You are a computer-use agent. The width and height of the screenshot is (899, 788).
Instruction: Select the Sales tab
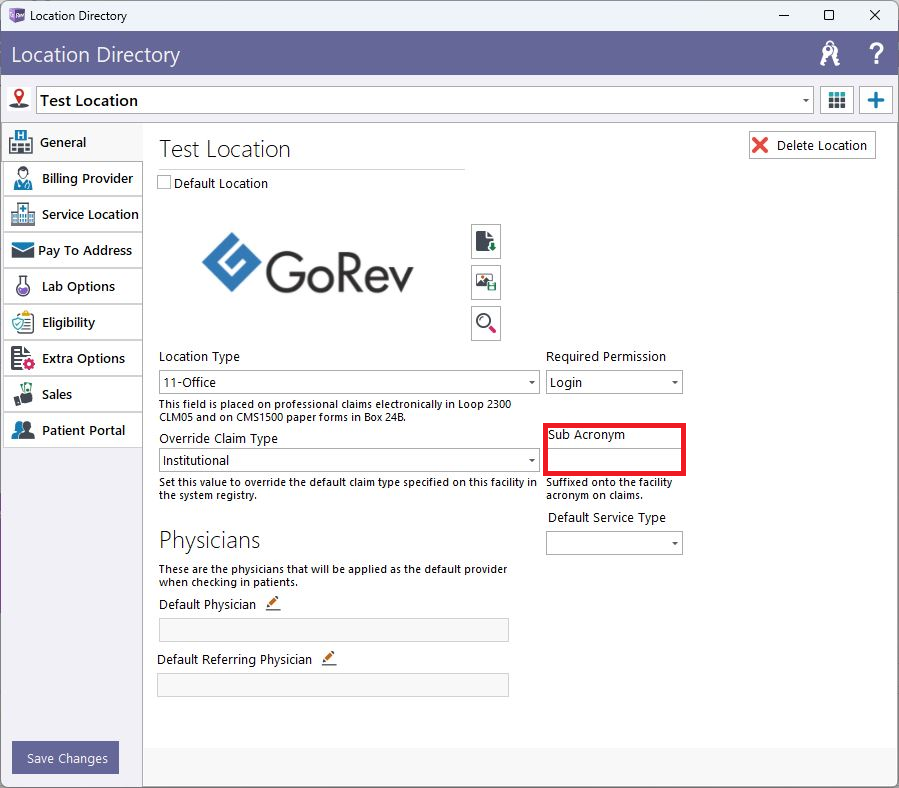(x=73, y=395)
